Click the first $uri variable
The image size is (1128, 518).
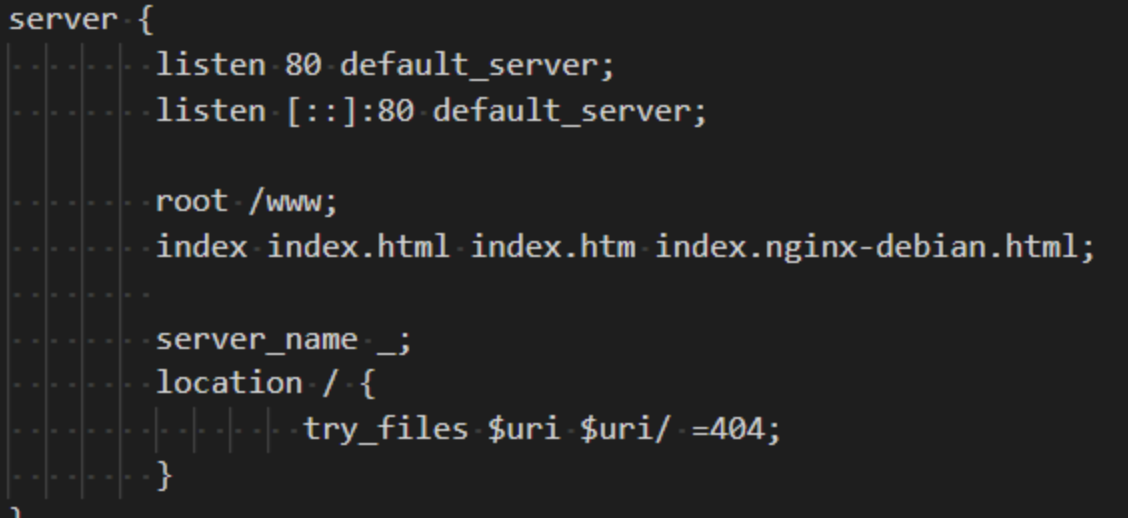(523, 430)
